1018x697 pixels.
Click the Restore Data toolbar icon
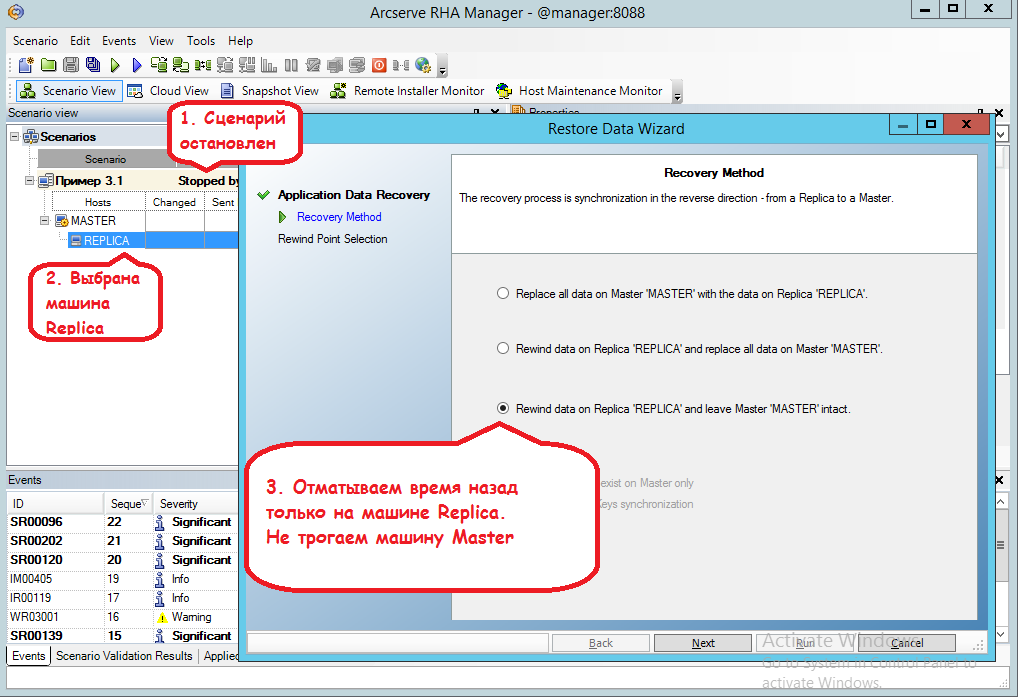(x=181, y=65)
